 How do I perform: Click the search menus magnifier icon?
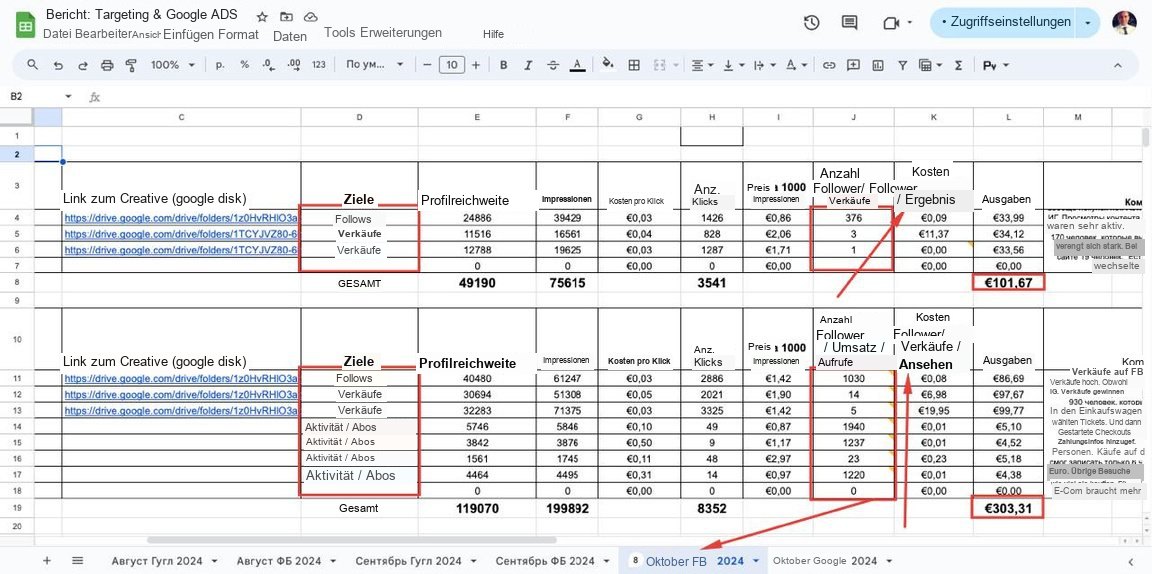click(32, 65)
